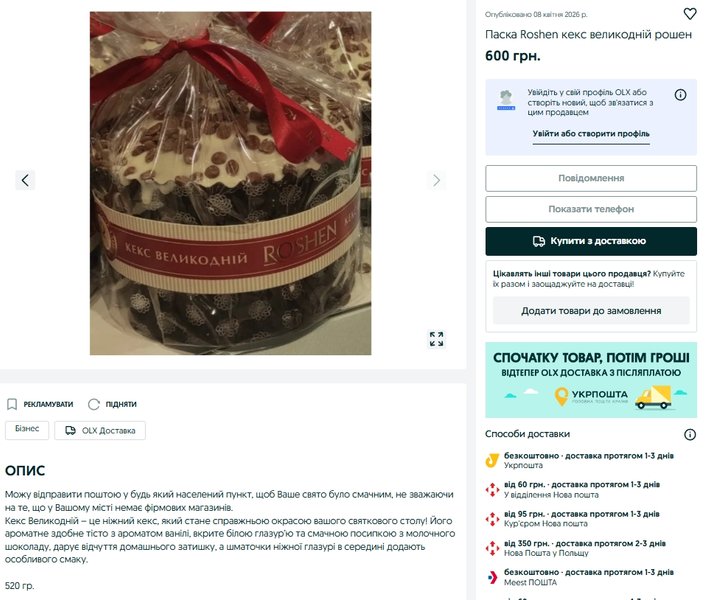Select the OLX Доставка tag
The image size is (705, 600).
point(100,430)
